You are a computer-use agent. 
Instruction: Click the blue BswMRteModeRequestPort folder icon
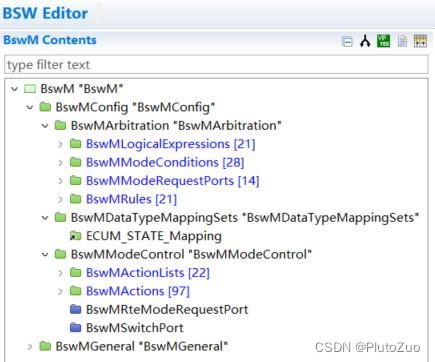coord(76,309)
